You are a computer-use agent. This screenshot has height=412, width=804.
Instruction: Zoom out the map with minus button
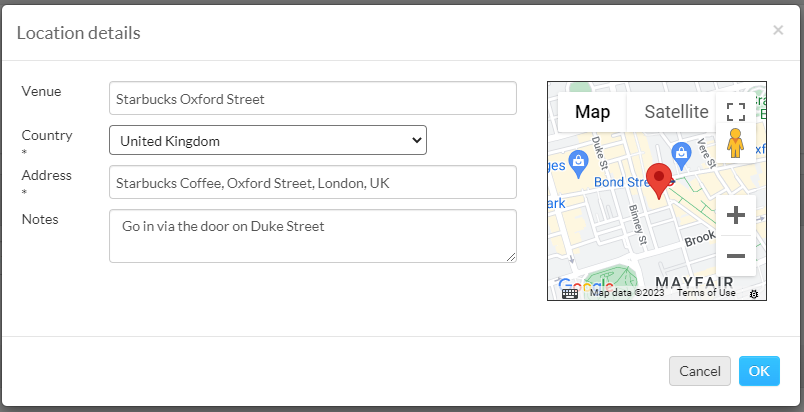[x=736, y=256]
